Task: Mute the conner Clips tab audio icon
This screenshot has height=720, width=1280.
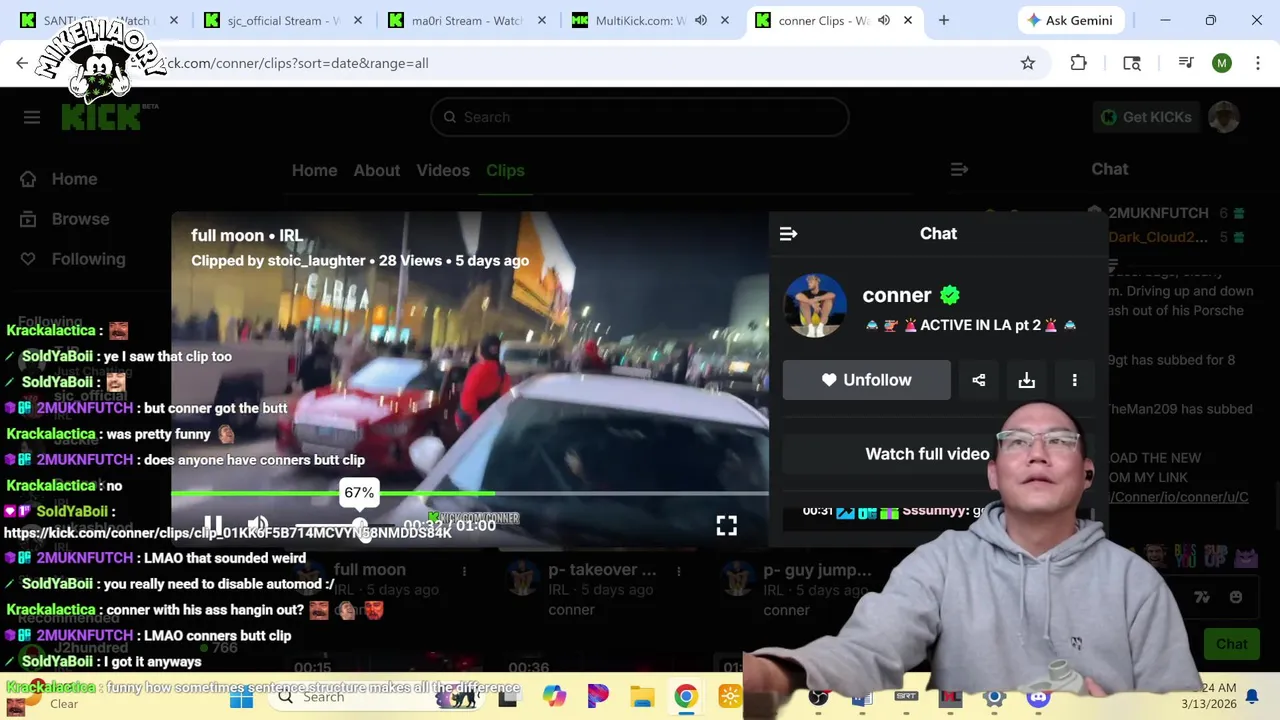Action: tap(884, 20)
